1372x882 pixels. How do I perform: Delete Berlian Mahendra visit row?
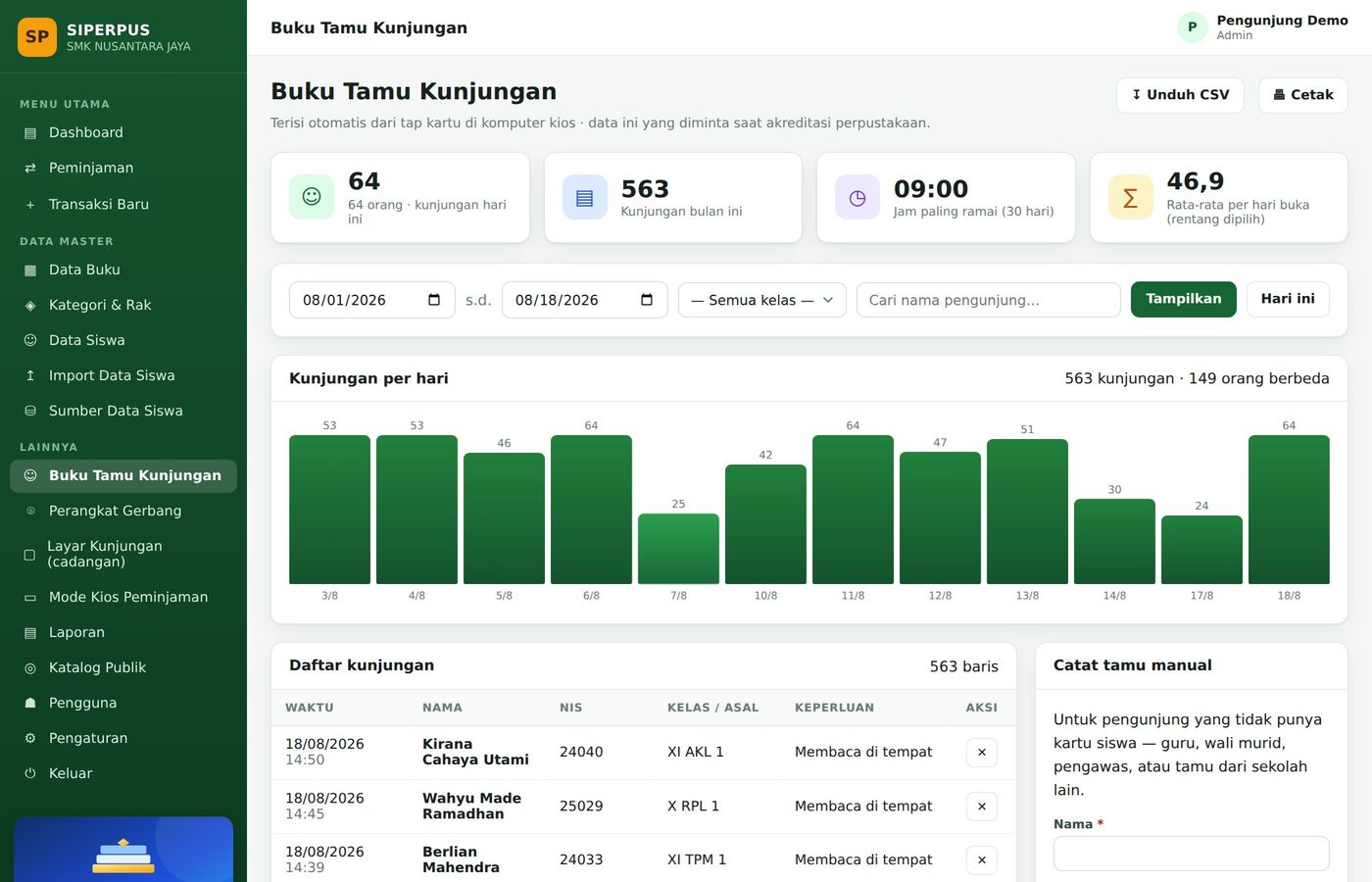(982, 860)
